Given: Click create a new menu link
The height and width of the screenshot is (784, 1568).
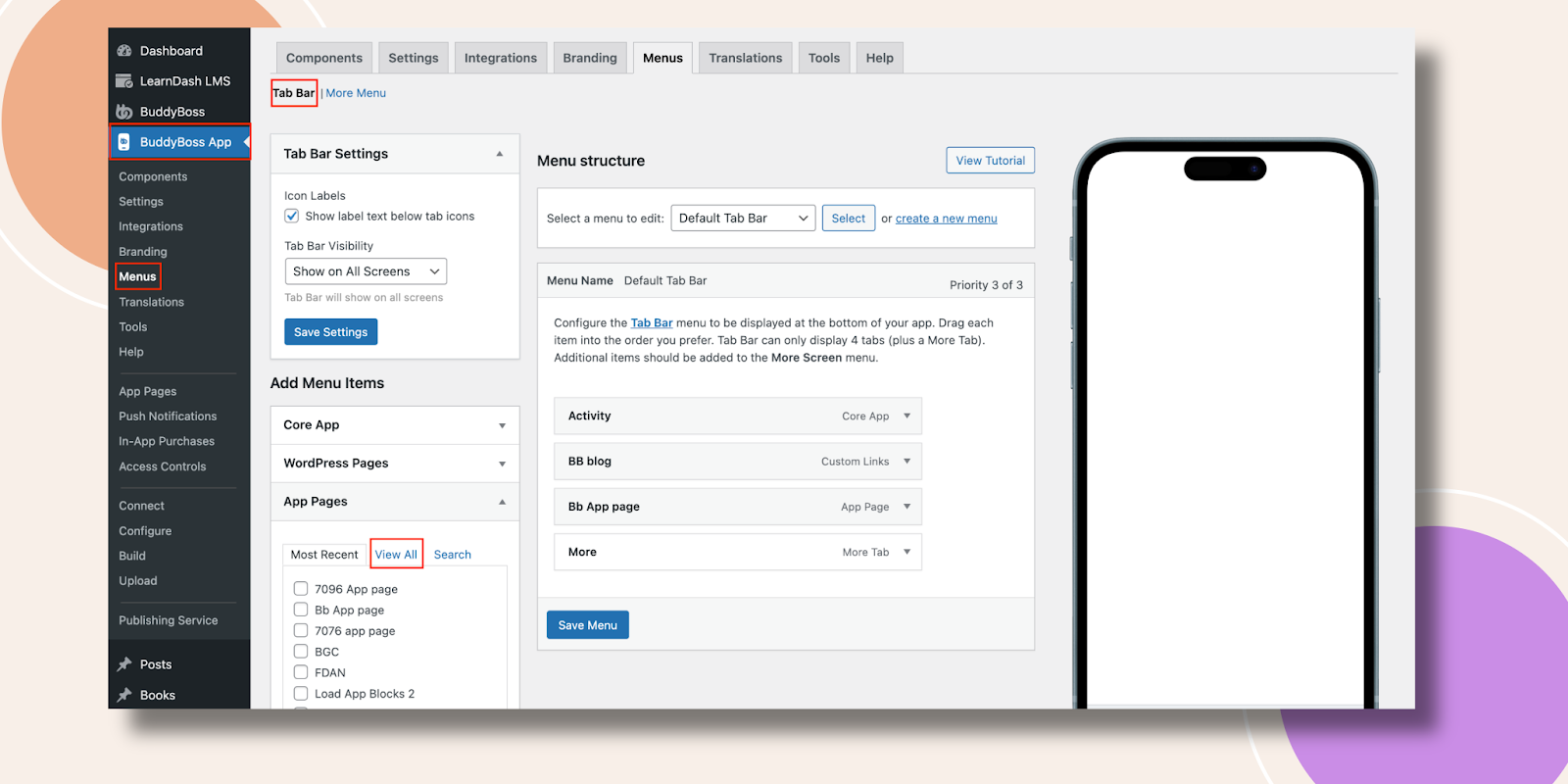Looking at the screenshot, I should click(x=947, y=219).
